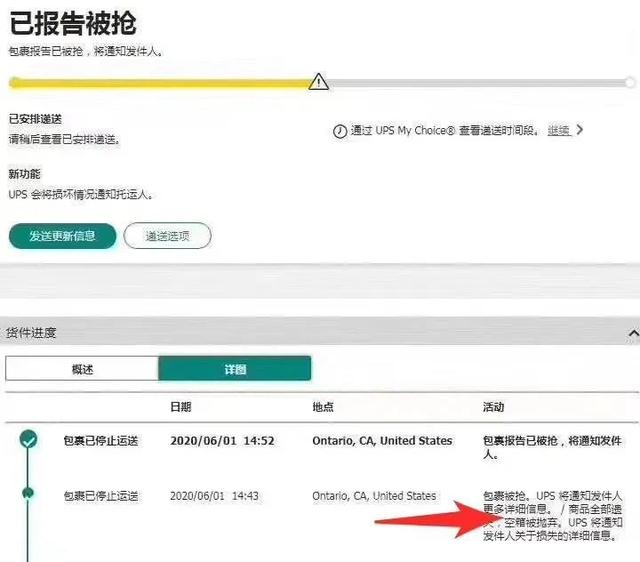Switch to the 概述 tab
The height and width of the screenshot is (562, 640).
(82, 369)
